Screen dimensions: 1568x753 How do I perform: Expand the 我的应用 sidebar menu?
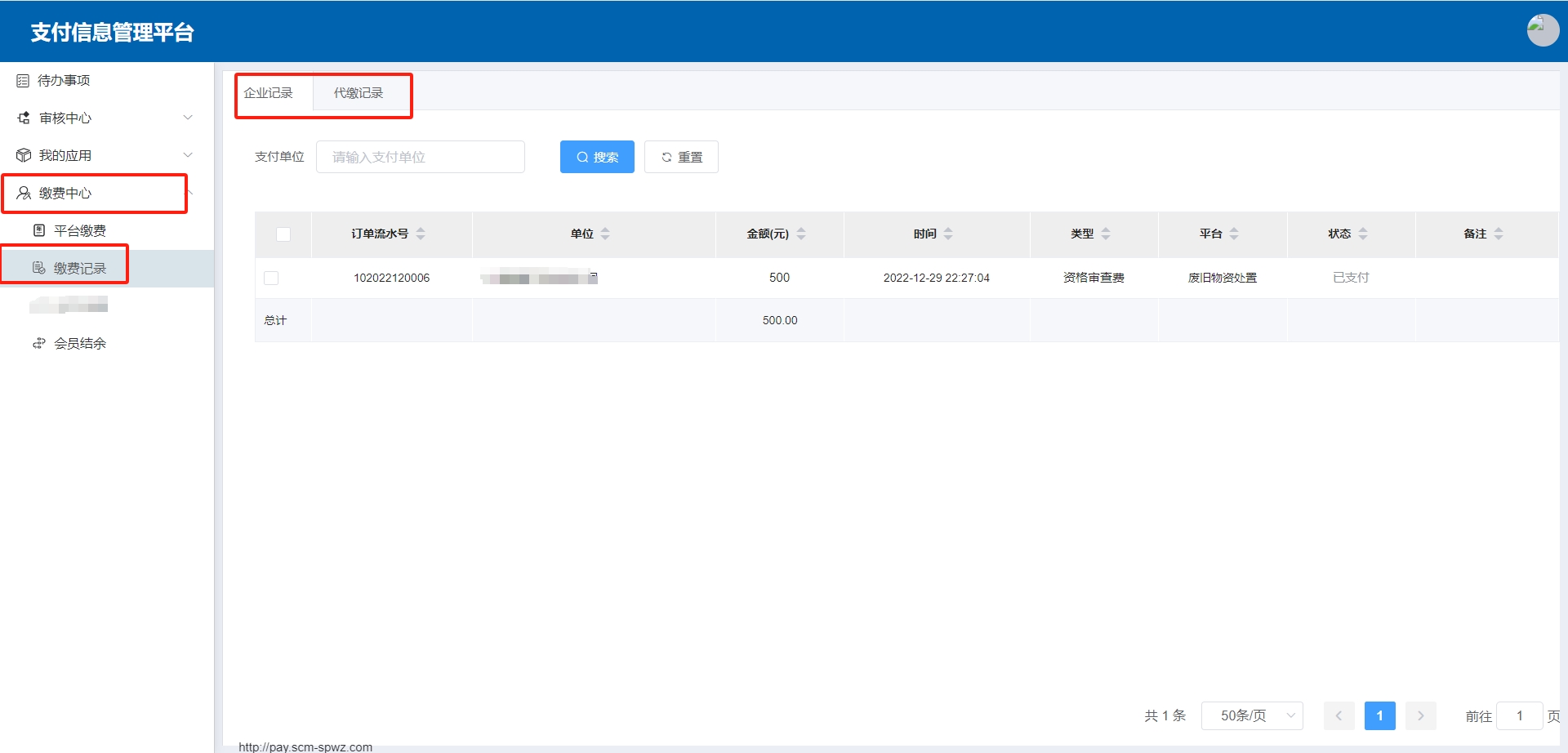click(106, 155)
